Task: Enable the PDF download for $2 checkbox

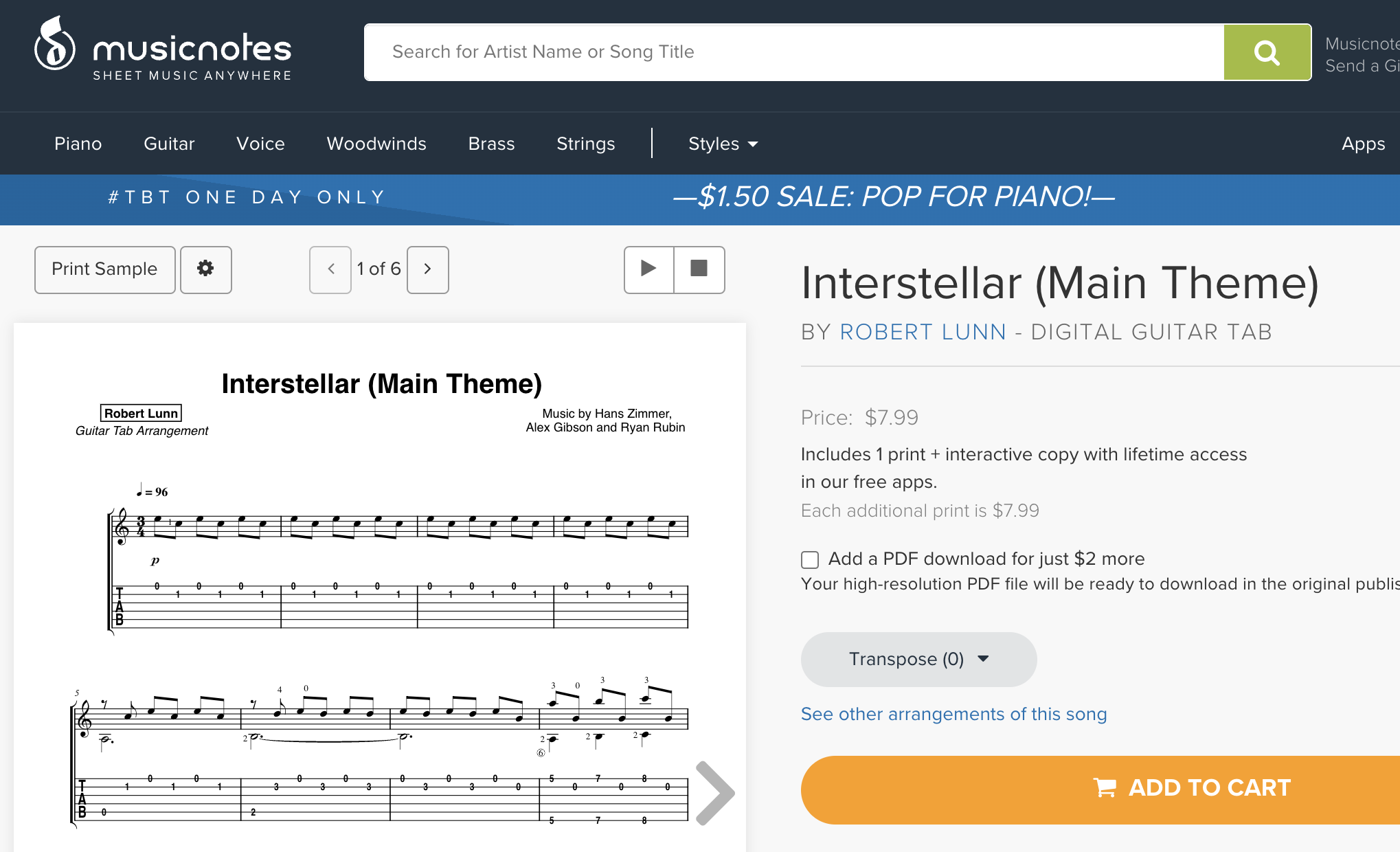Action: tap(809, 560)
